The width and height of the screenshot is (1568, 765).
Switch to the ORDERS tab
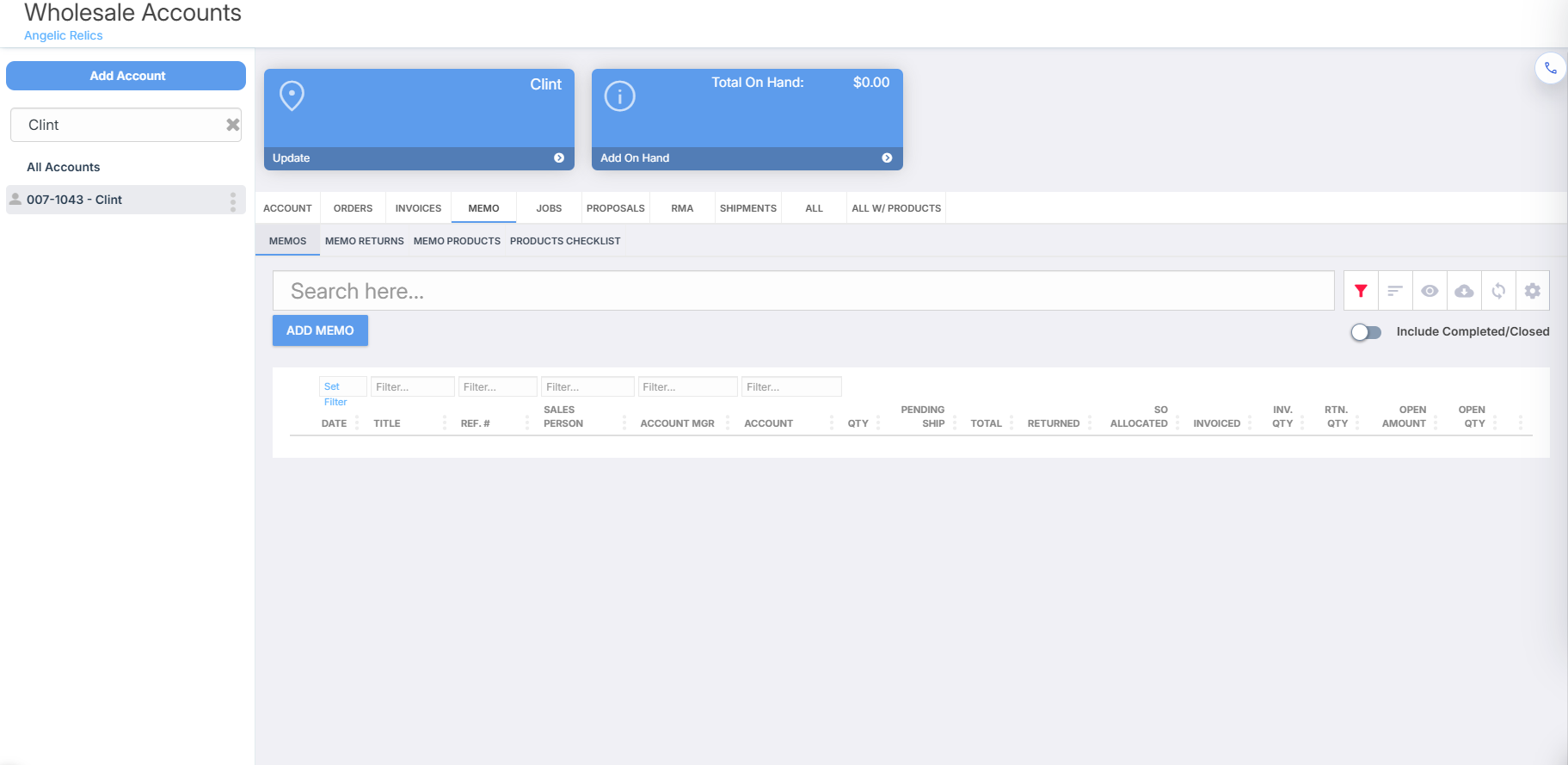pos(353,208)
